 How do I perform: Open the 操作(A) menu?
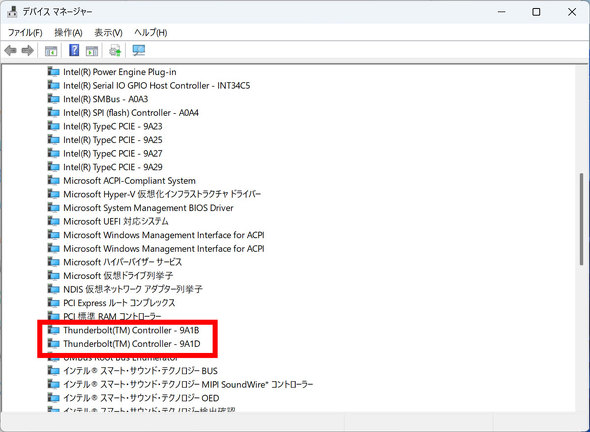pyautogui.click(x=68, y=33)
